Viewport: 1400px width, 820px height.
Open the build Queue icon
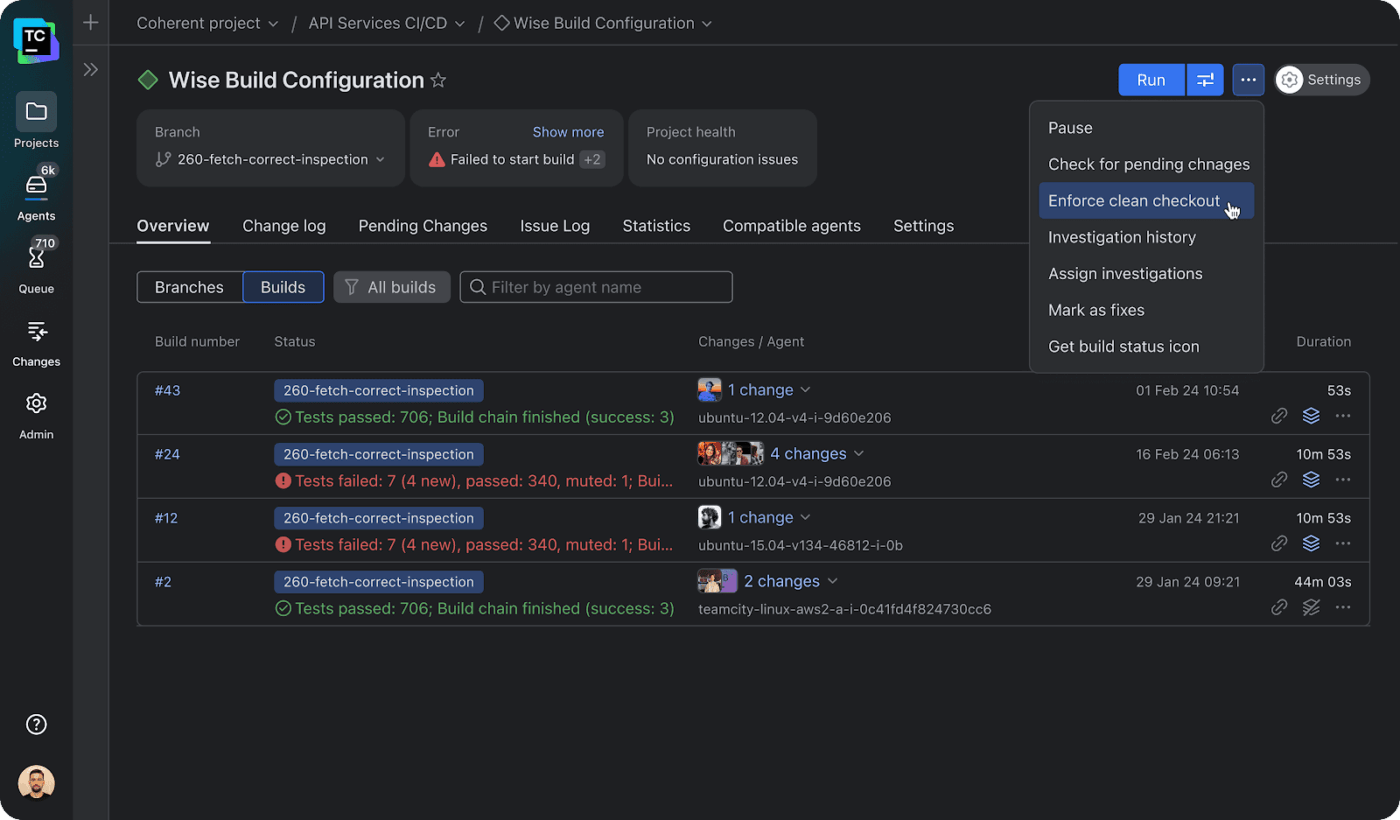pos(36,259)
